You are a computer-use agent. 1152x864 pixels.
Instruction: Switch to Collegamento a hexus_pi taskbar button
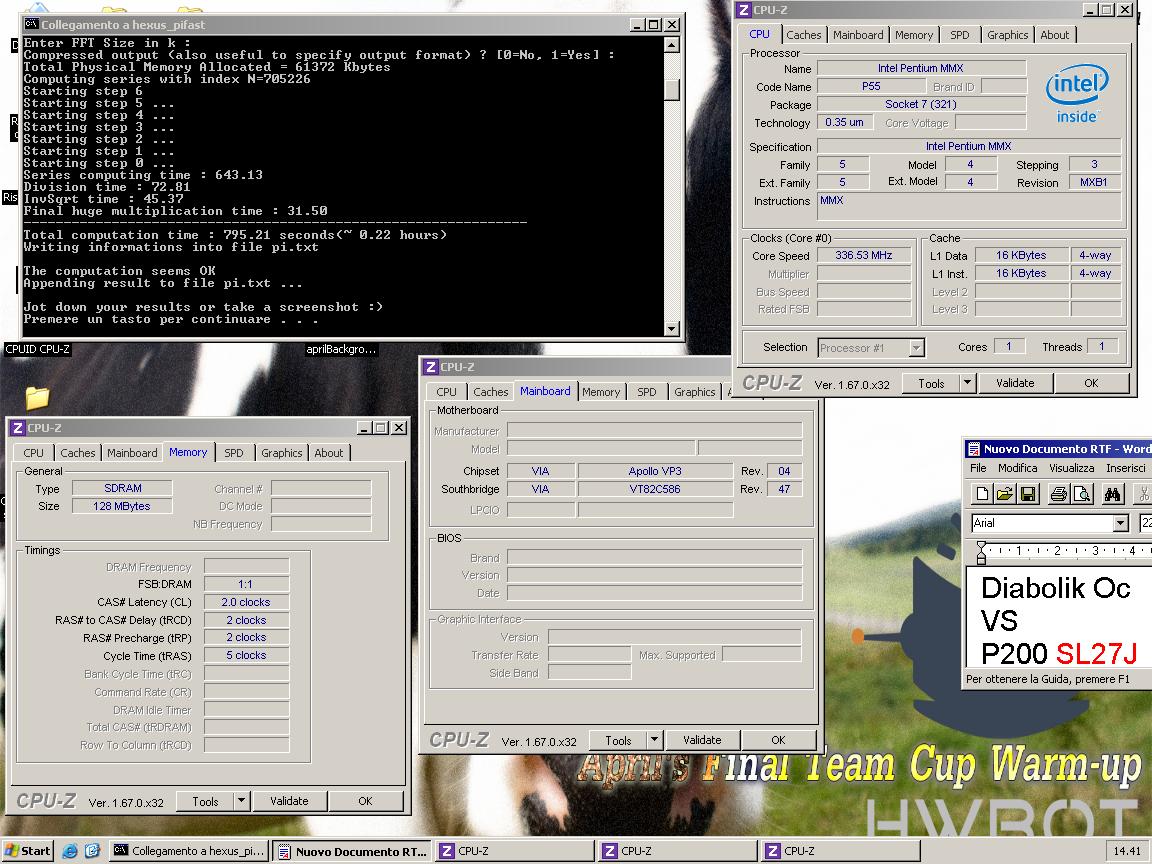[x=190, y=851]
